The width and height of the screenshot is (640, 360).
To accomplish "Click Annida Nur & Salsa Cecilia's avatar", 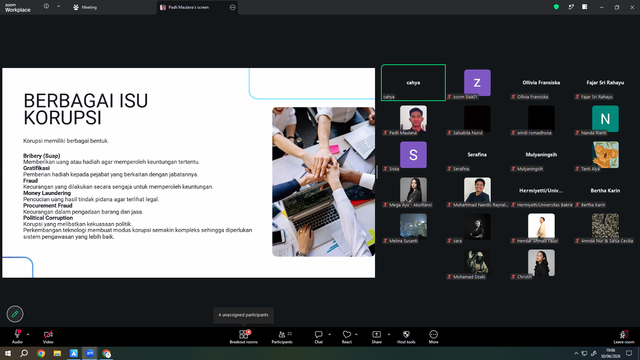I will click(x=605, y=227).
